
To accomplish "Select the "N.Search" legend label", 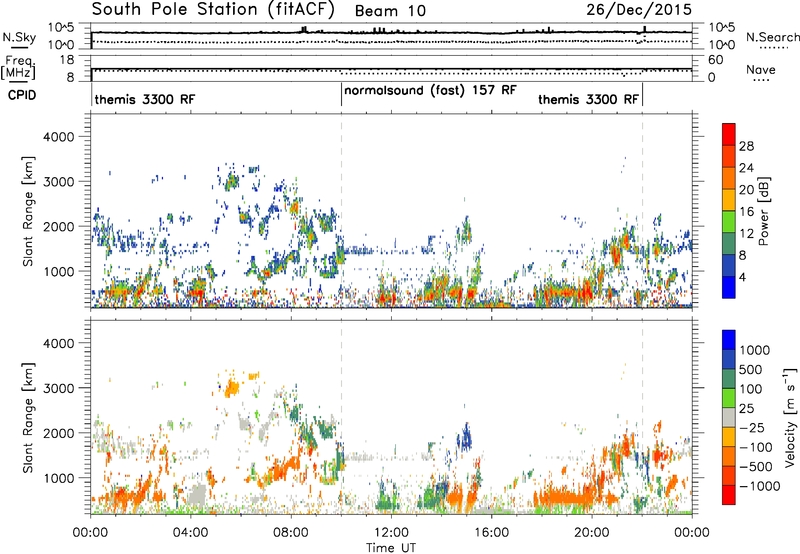I will pos(773,37).
